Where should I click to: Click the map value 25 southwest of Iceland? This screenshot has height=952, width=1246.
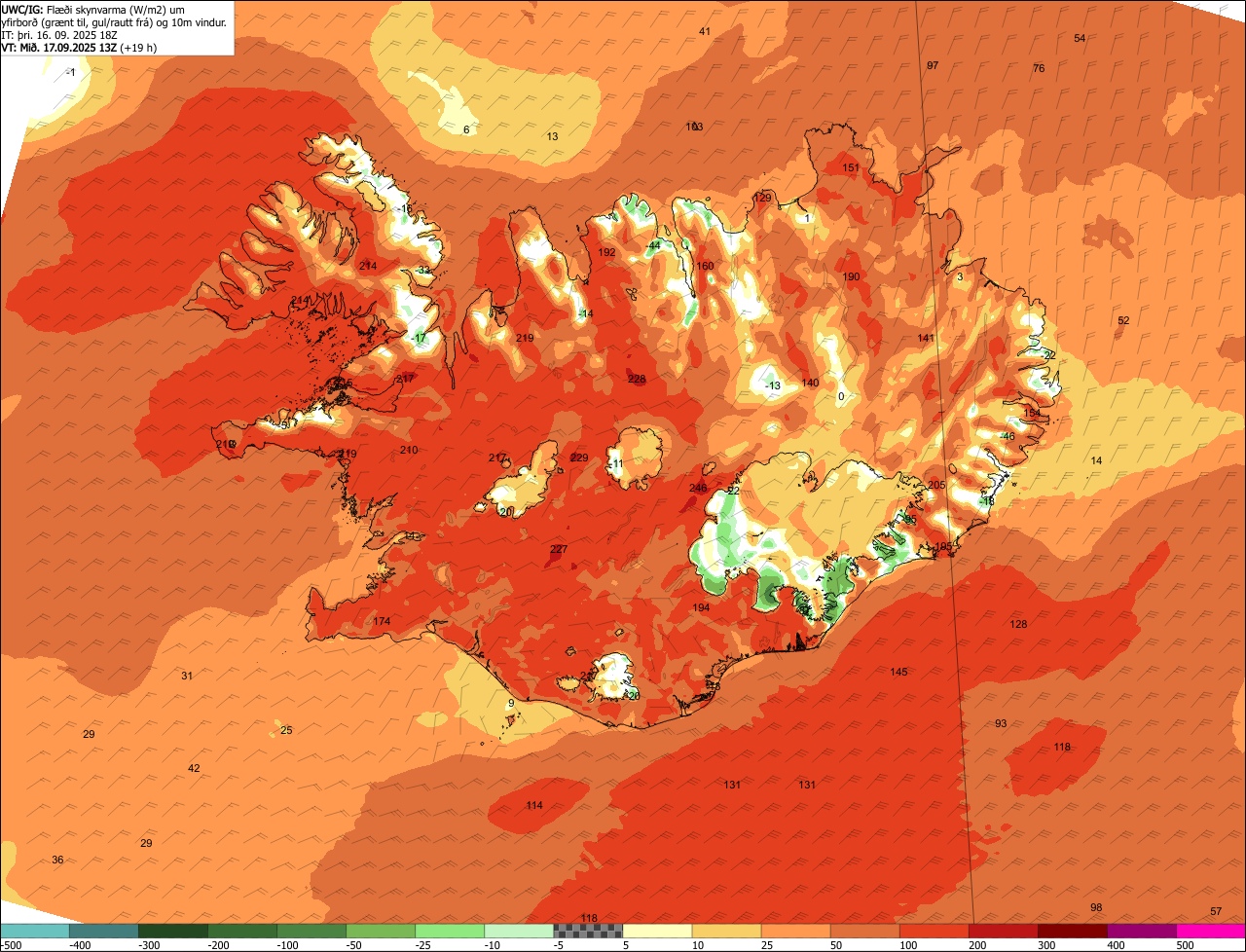click(286, 731)
